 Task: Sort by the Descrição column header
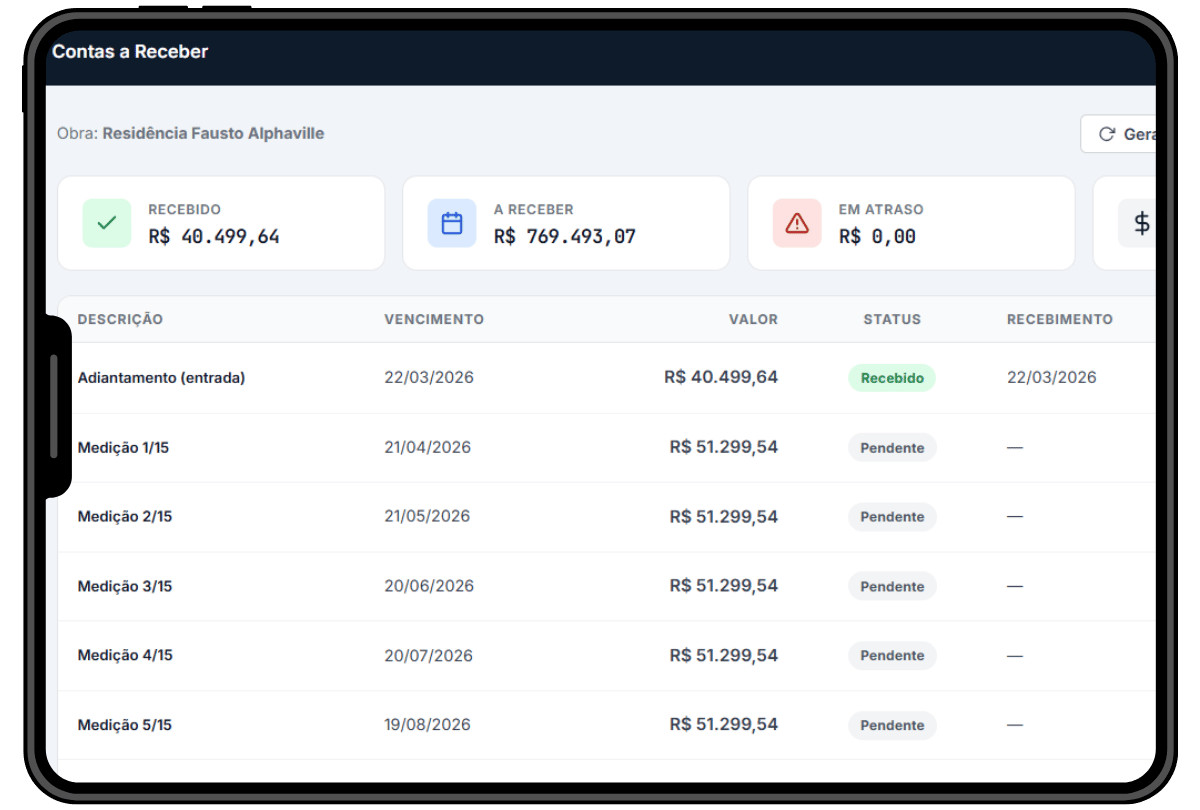pyautogui.click(x=120, y=319)
